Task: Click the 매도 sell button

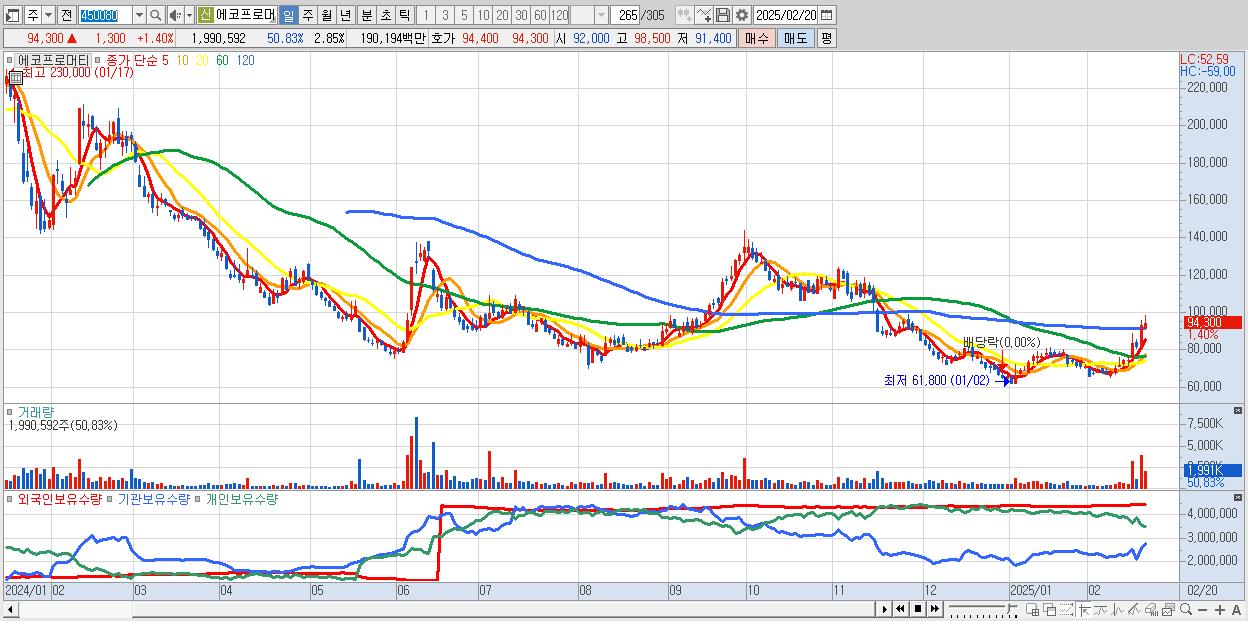Action: pos(795,38)
